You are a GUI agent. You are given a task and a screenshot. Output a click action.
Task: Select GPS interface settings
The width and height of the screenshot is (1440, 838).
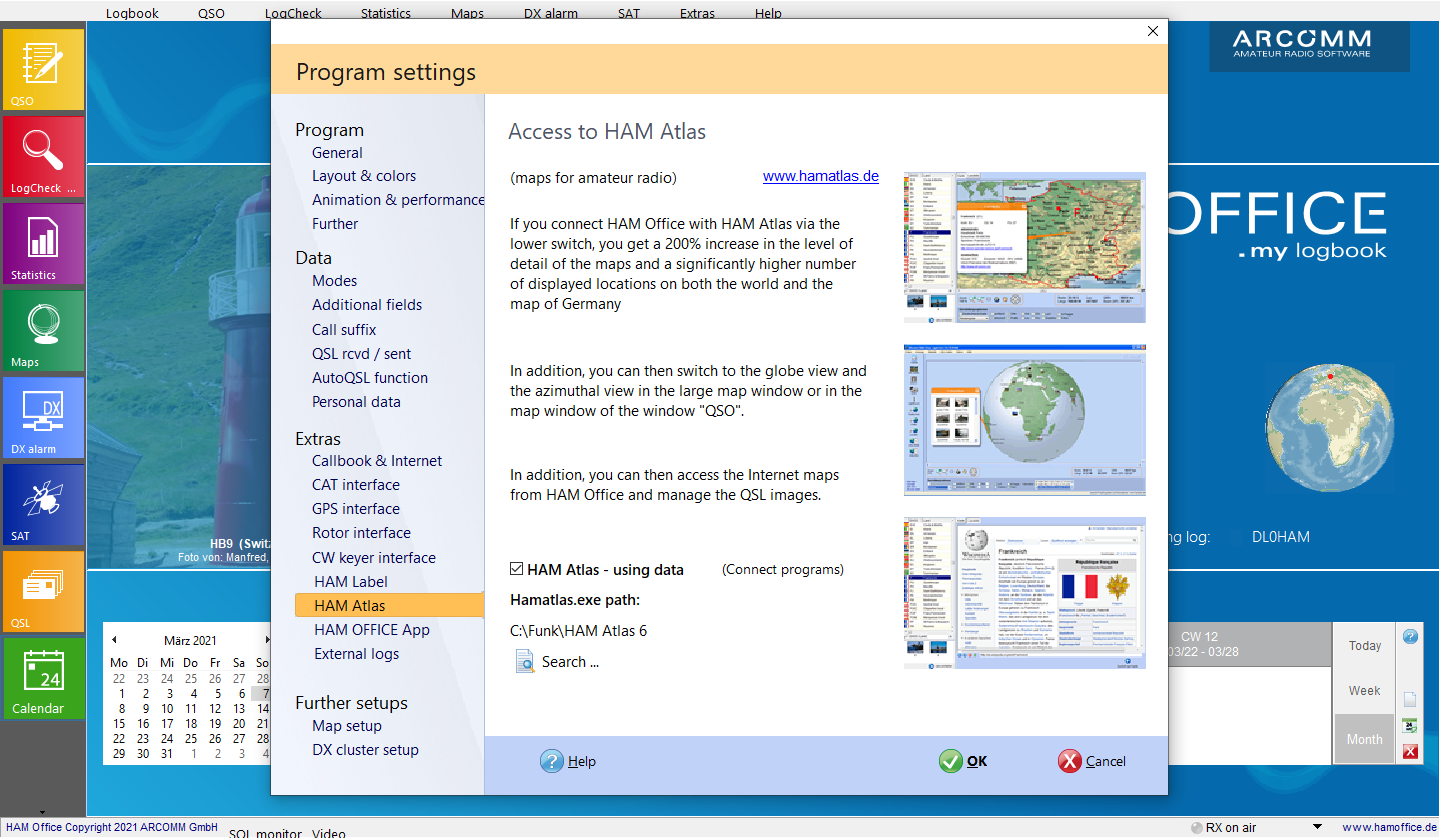point(356,509)
